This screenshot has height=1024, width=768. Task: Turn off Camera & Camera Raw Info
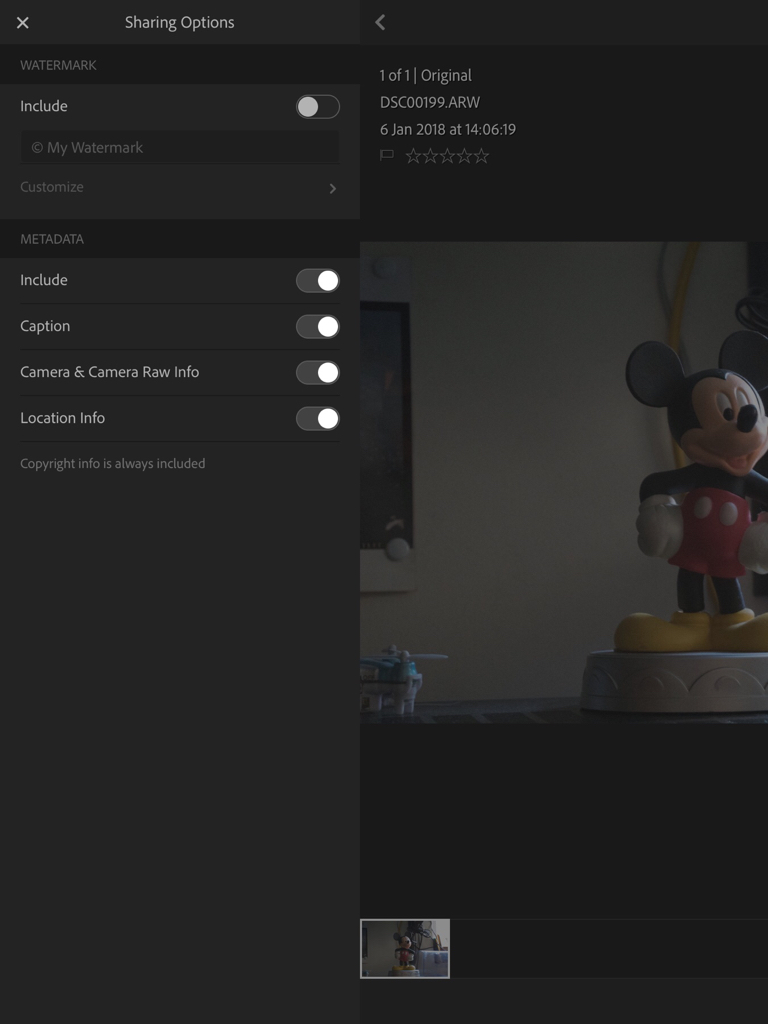pyautogui.click(x=317, y=373)
